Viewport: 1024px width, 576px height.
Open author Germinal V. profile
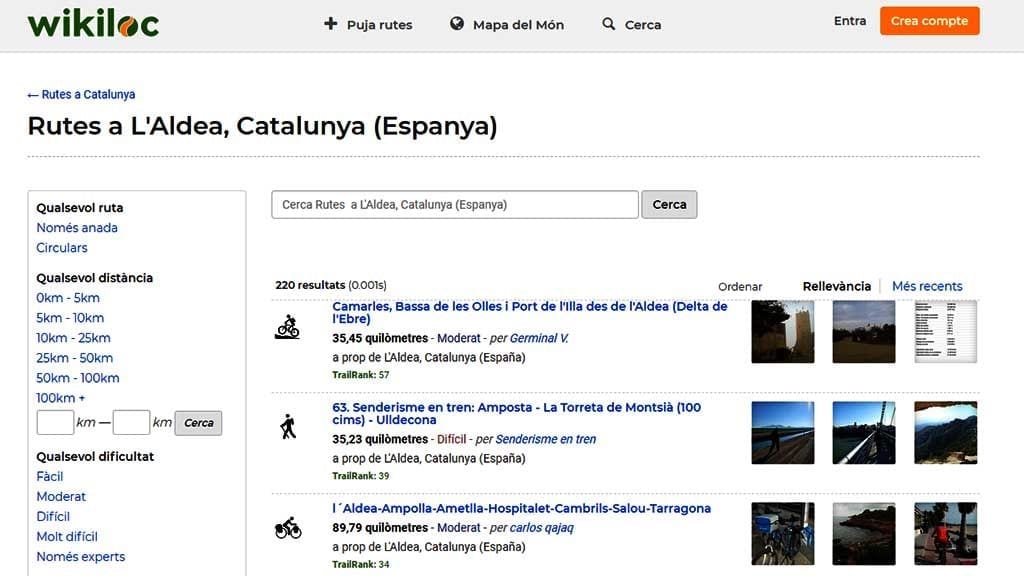click(x=539, y=338)
